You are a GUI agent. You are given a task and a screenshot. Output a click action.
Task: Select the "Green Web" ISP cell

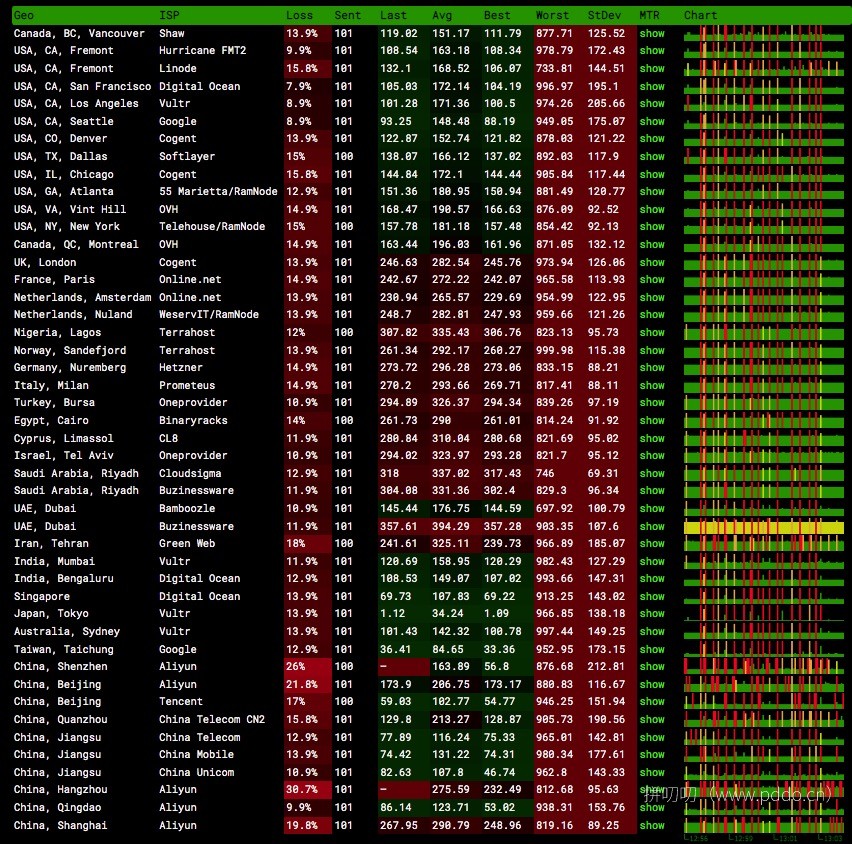point(187,543)
